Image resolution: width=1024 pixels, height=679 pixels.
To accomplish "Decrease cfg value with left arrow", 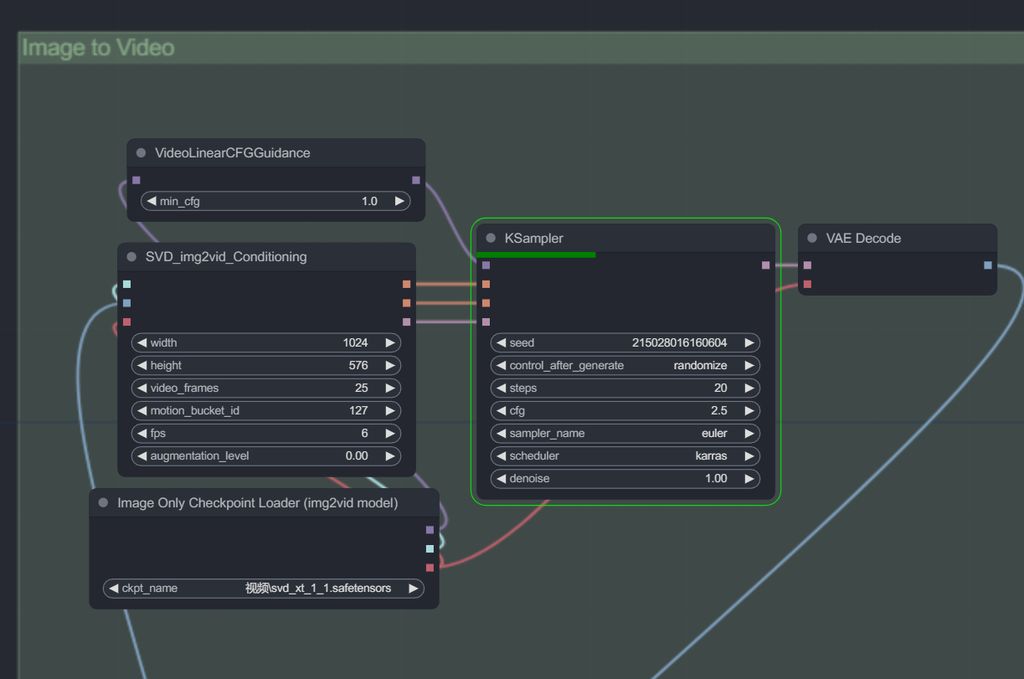I will point(501,411).
